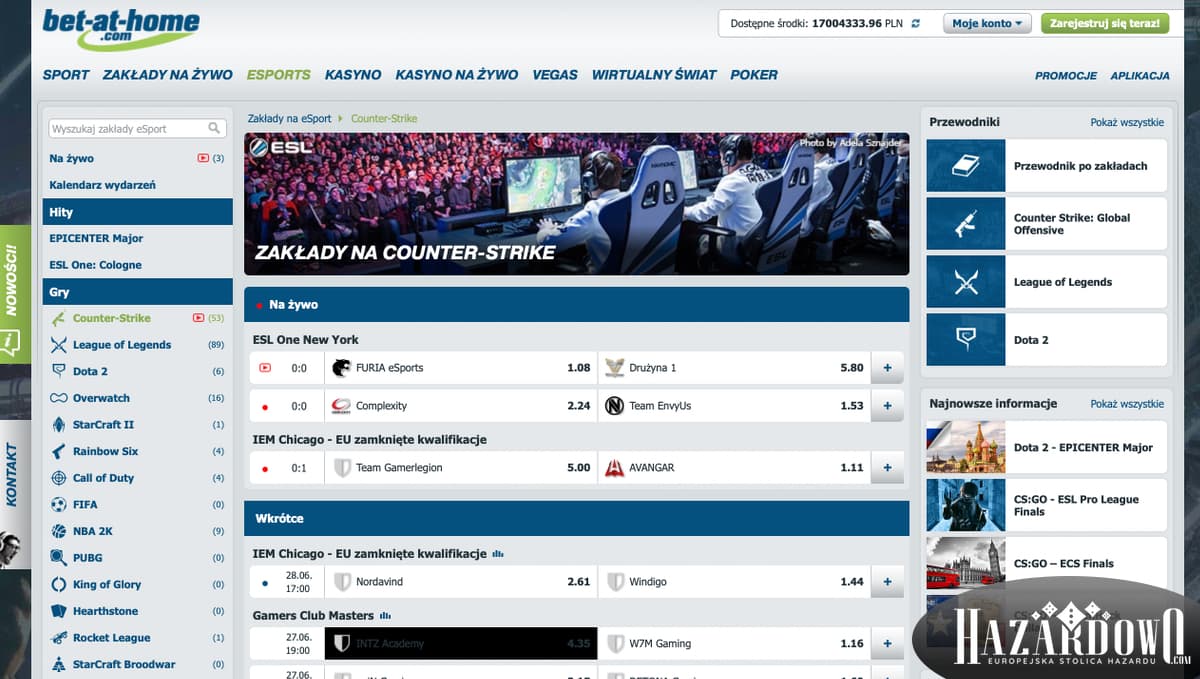Bet on Windigo odds 1.44

pos(734,582)
